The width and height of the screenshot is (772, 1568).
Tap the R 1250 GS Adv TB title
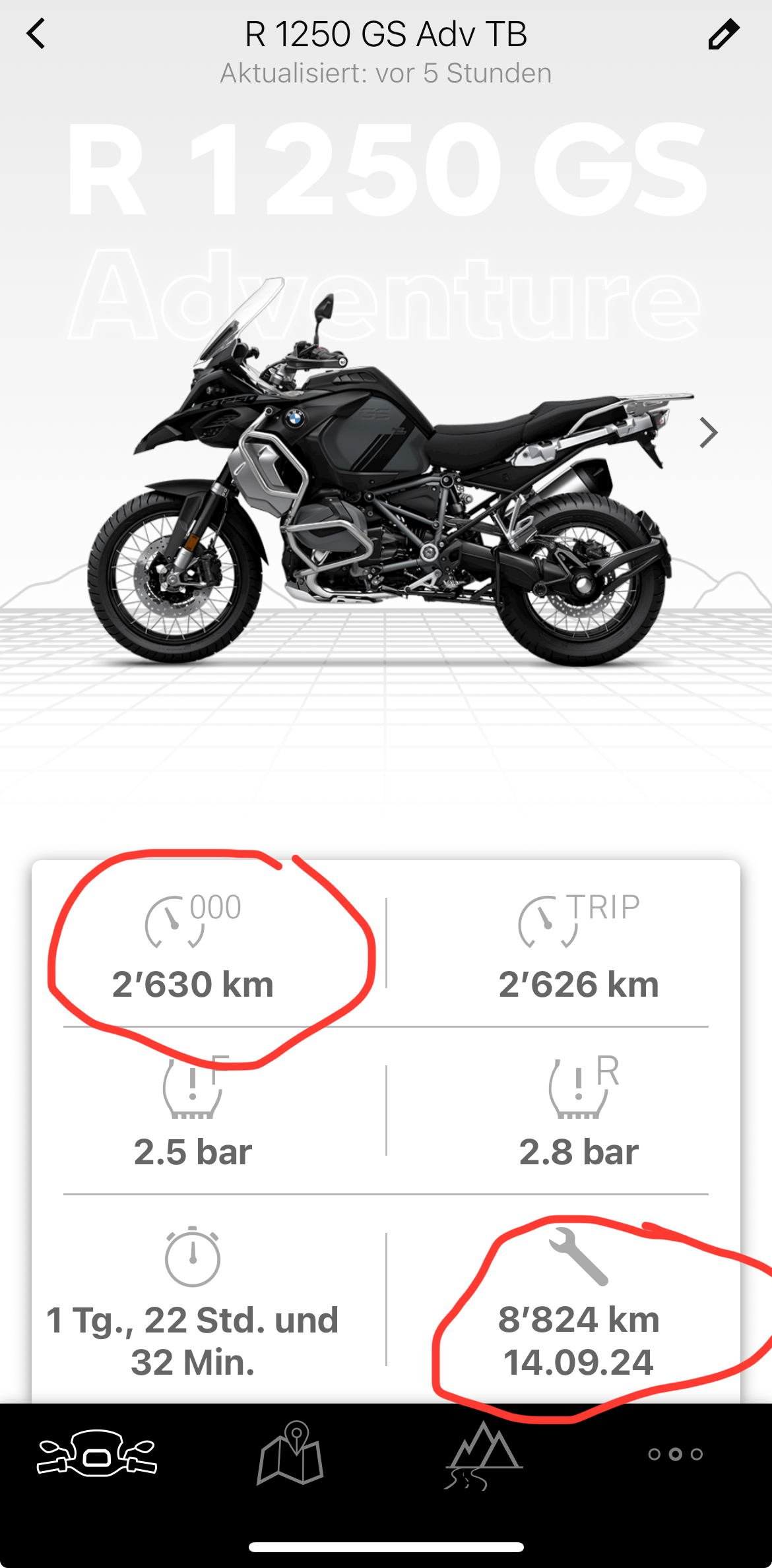(x=386, y=34)
